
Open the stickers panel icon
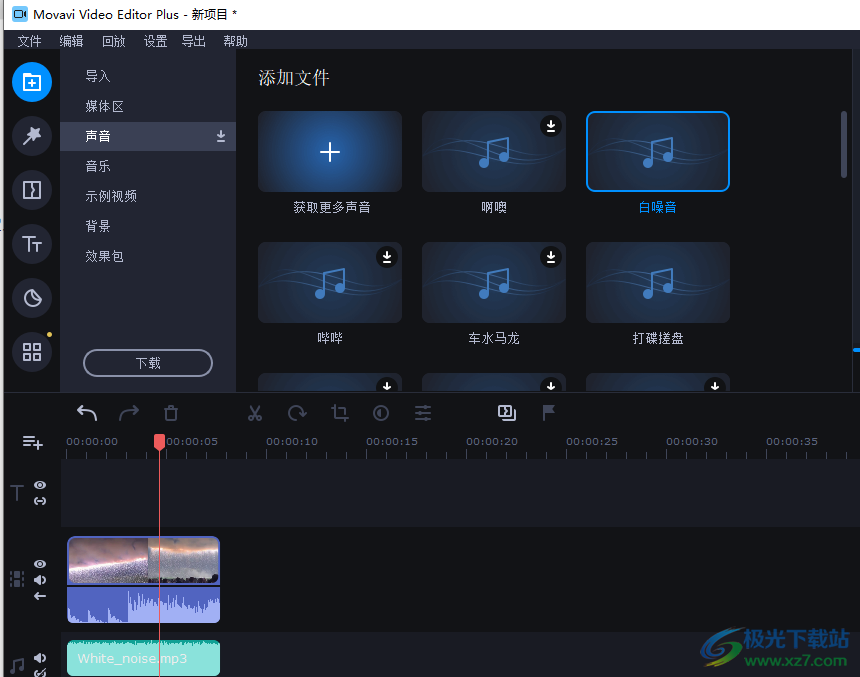[x=32, y=298]
